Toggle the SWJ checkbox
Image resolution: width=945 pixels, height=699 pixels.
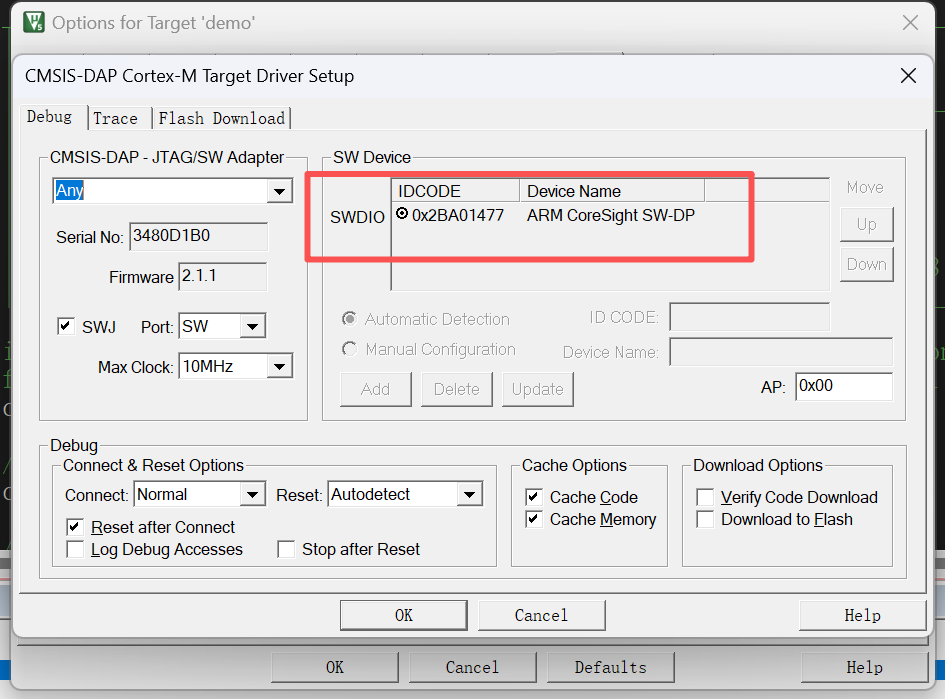(66, 327)
